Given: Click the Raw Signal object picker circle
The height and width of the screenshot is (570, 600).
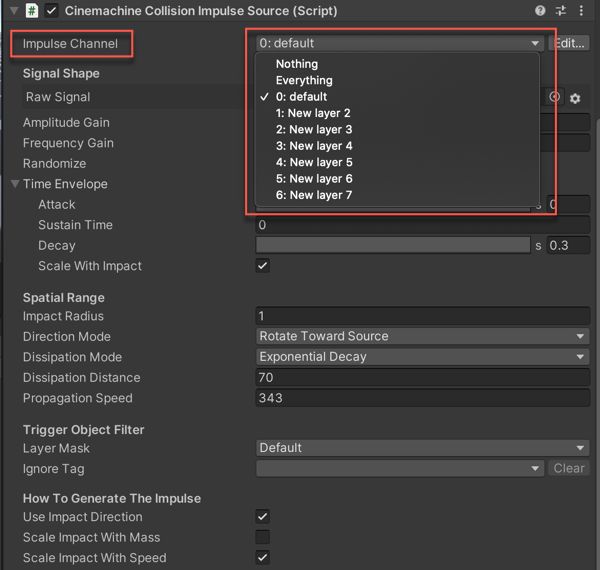Looking at the screenshot, I should [554, 97].
